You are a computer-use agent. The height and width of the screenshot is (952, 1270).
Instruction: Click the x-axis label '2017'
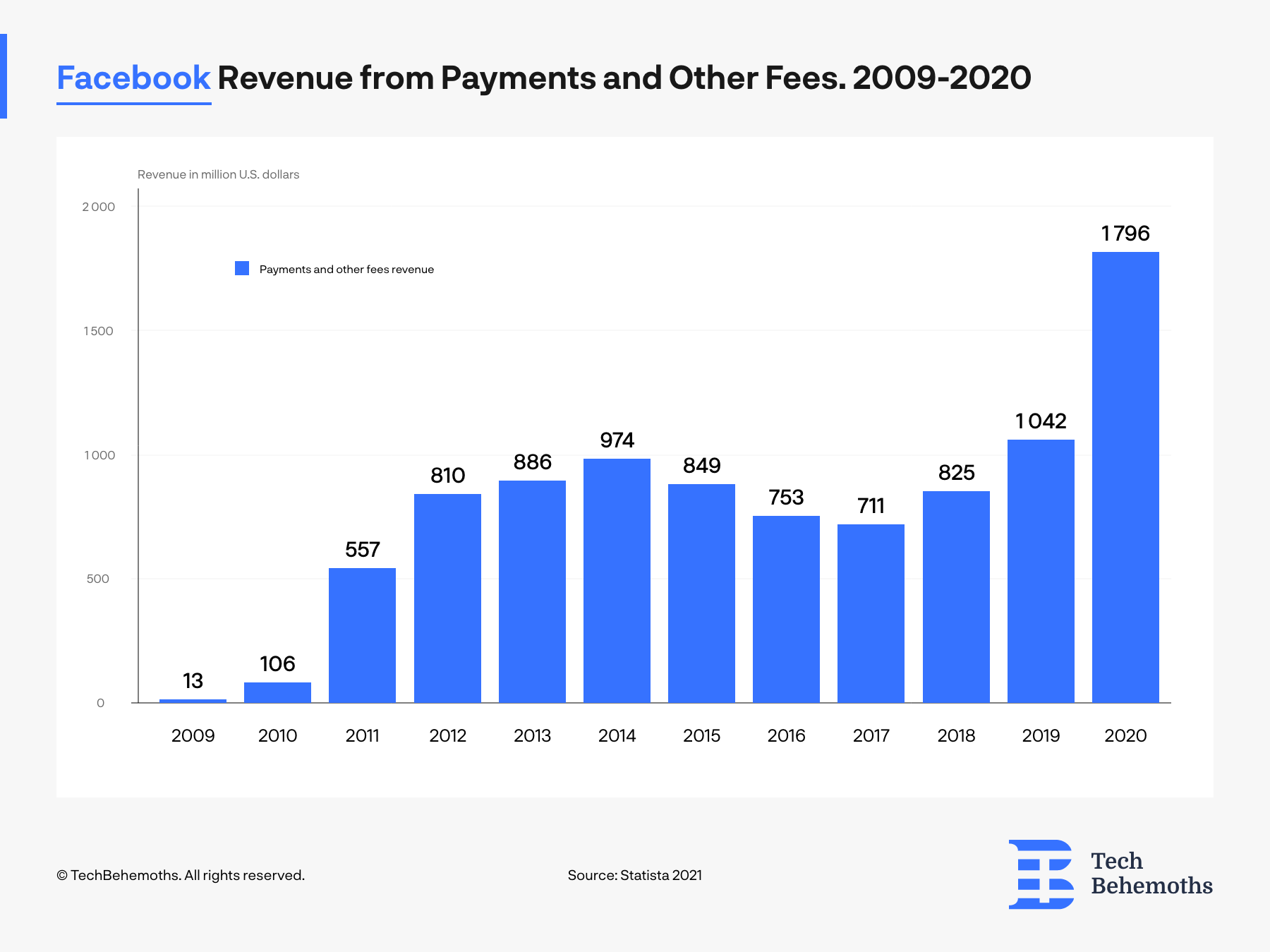[x=871, y=736]
